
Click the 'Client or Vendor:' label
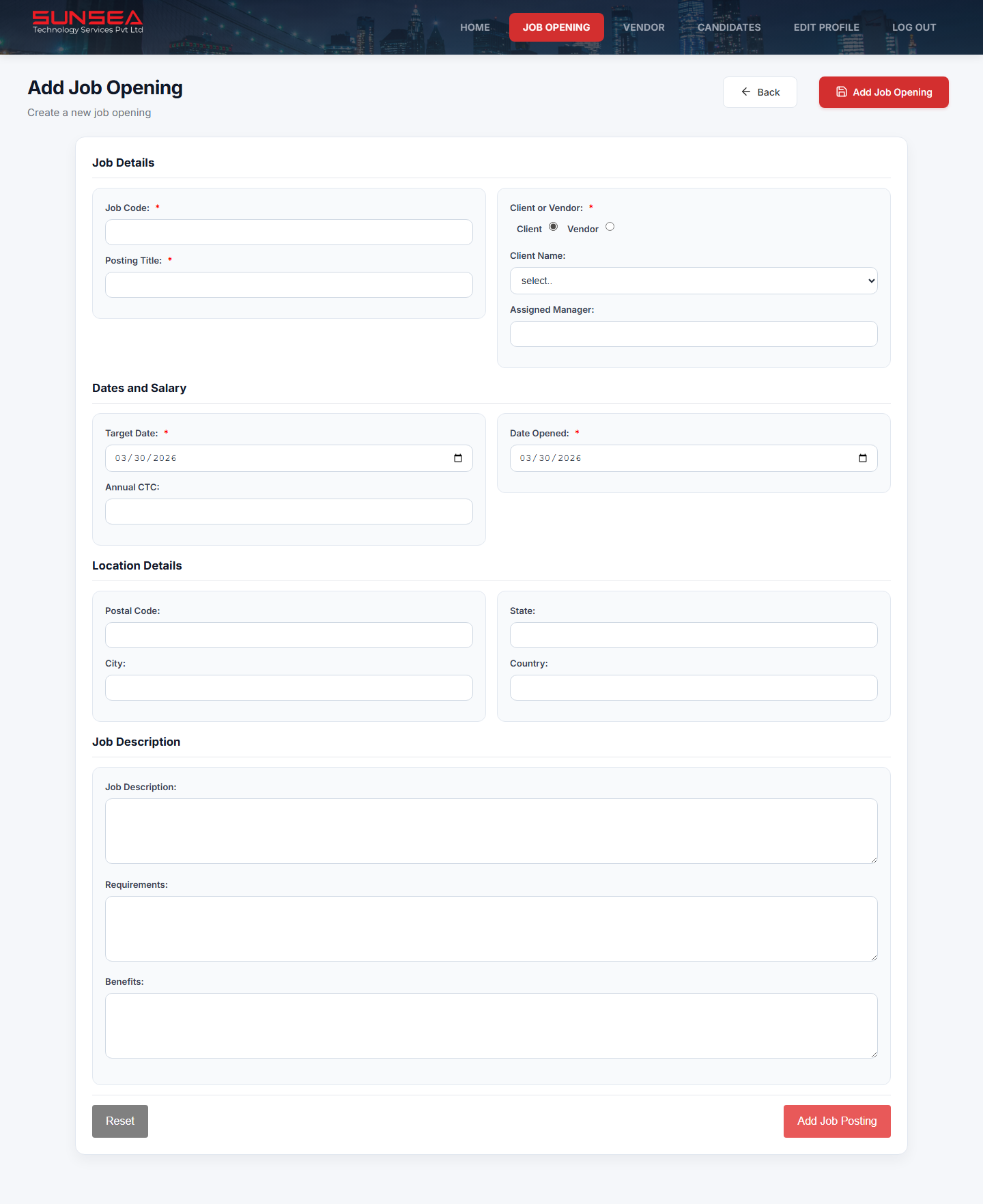(x=546, y=208)
